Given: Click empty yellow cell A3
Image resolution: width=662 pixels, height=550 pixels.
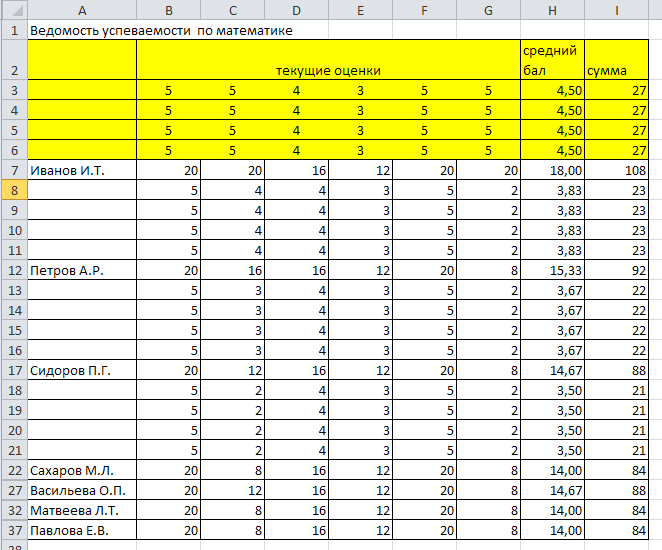Looking at the screenshot, I should (x=82, y=90).
